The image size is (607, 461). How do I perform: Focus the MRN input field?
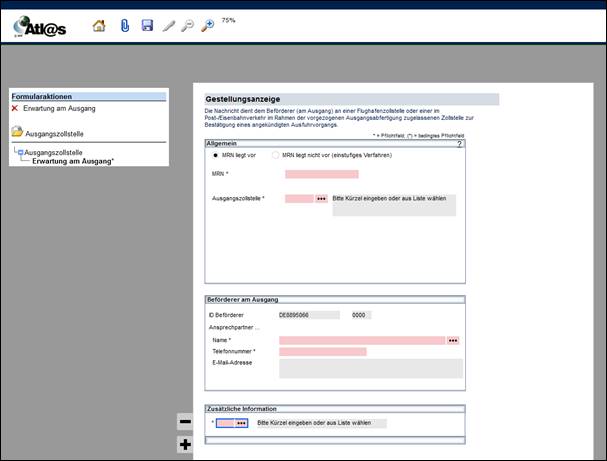(322, 174)
